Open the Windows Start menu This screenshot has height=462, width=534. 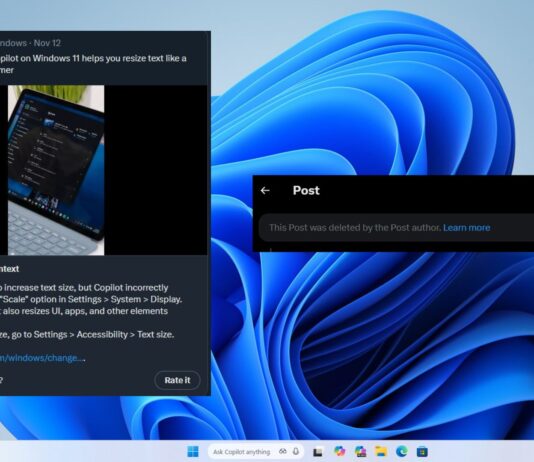pos(193,451)
